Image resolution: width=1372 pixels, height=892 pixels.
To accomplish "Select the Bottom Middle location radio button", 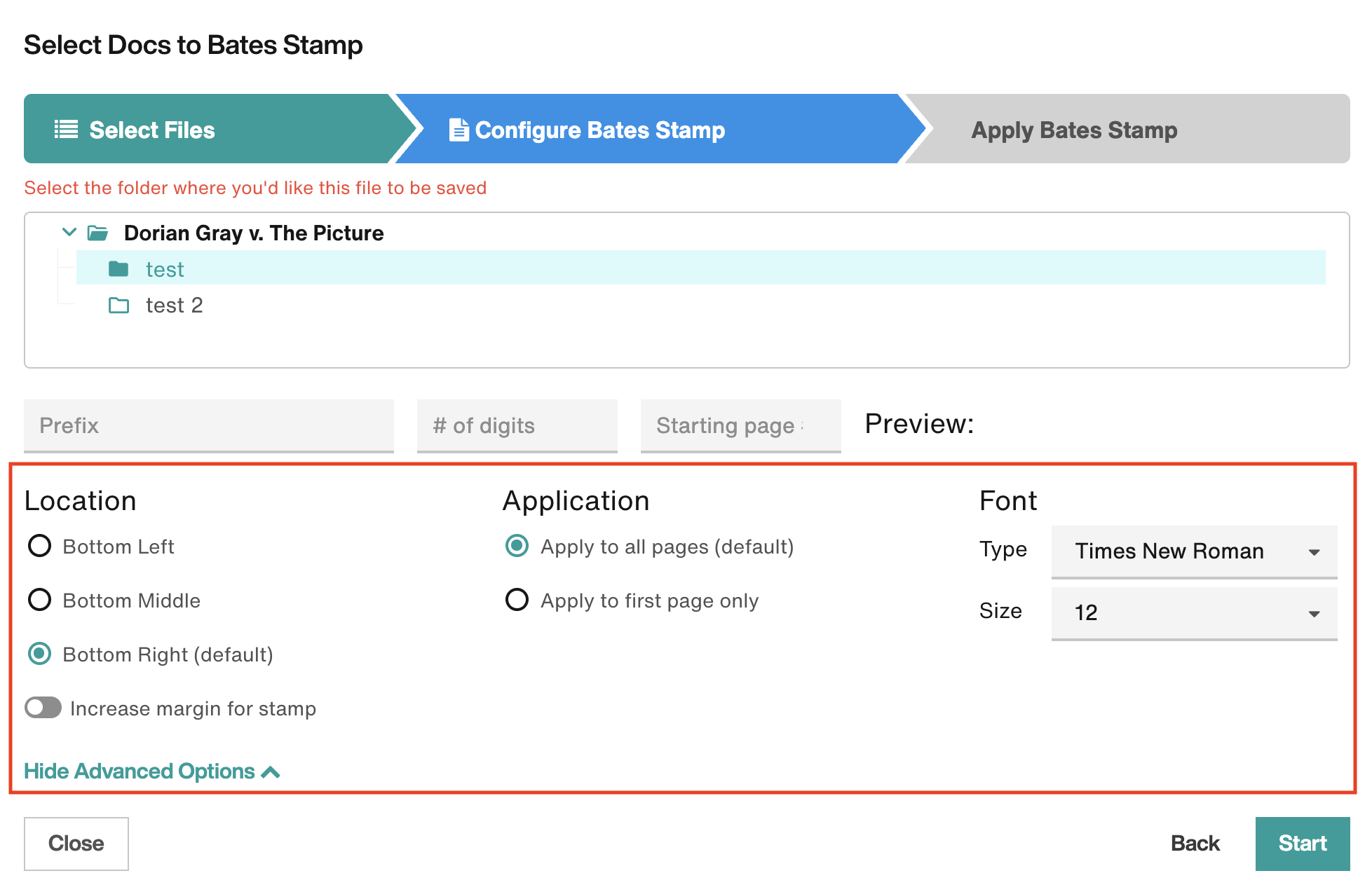I will pyautogui.click(x=40, y=600).
